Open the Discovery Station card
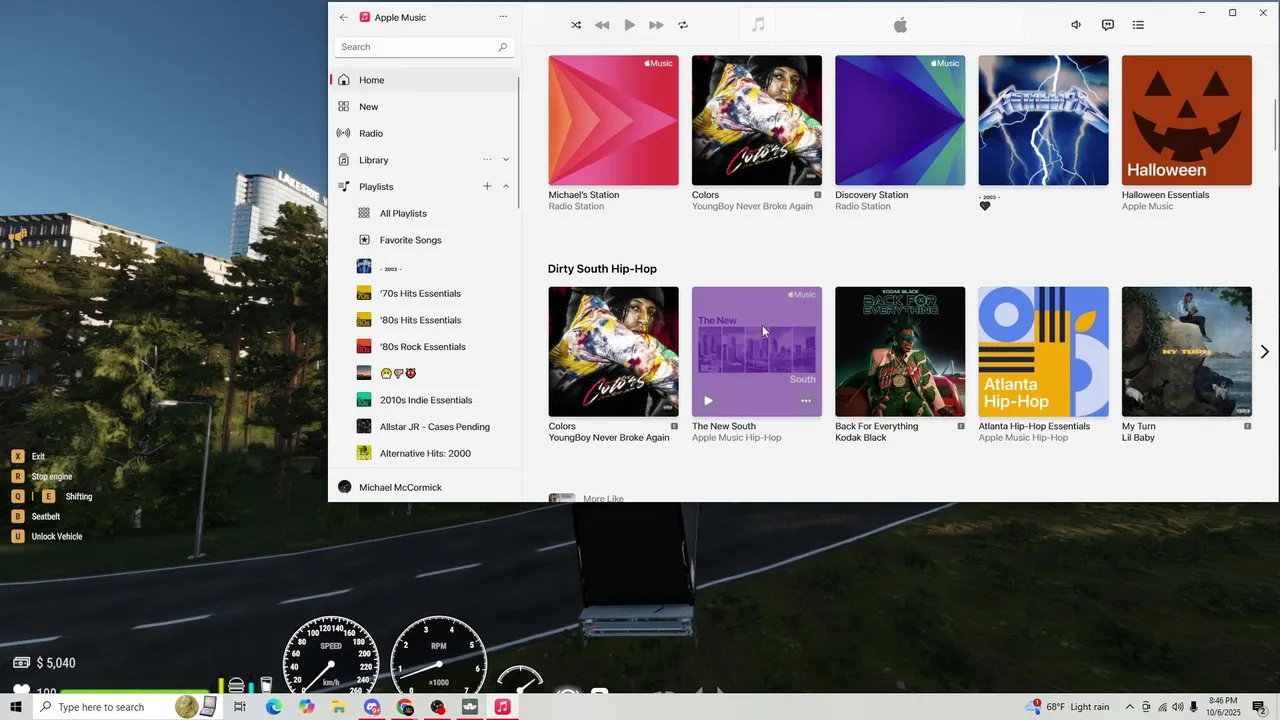The height and width of the screenshot is (720, 1280). click(900, 120)
